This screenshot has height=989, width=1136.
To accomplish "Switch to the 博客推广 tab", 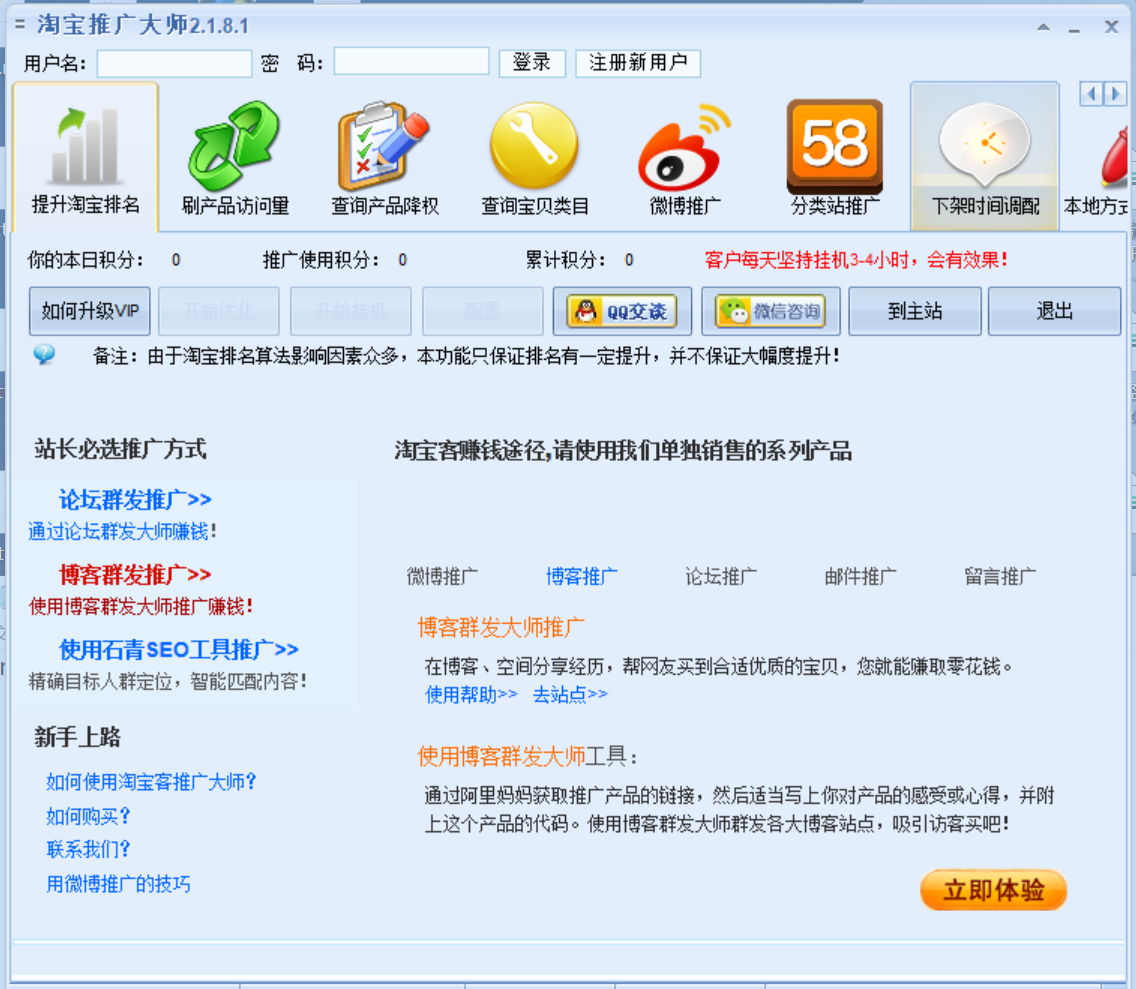I will click(x=581, y=577).
